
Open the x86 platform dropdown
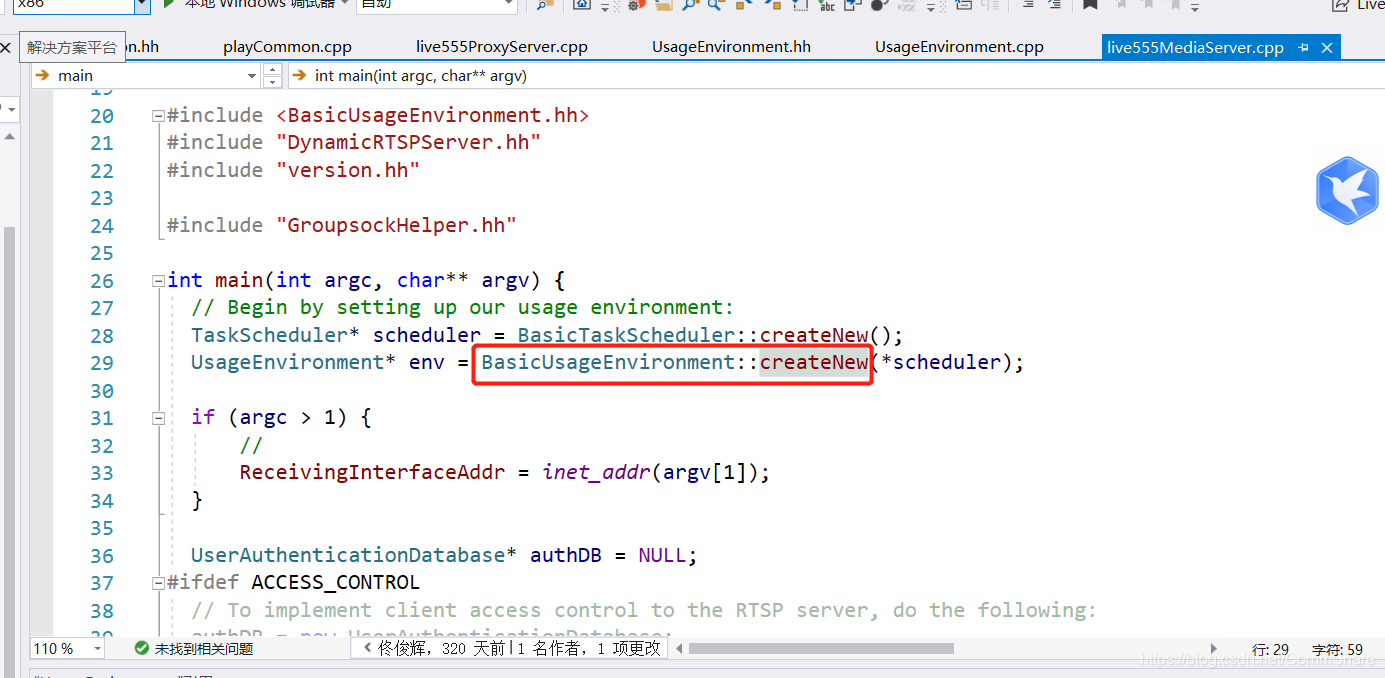142,5
